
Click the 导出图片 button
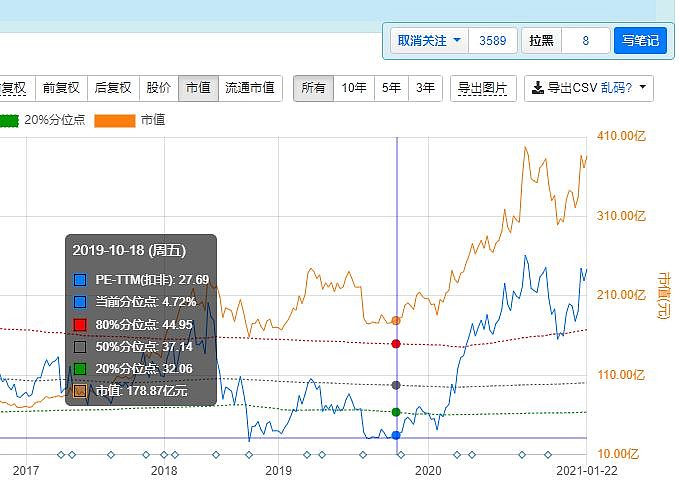coord(483,88)
